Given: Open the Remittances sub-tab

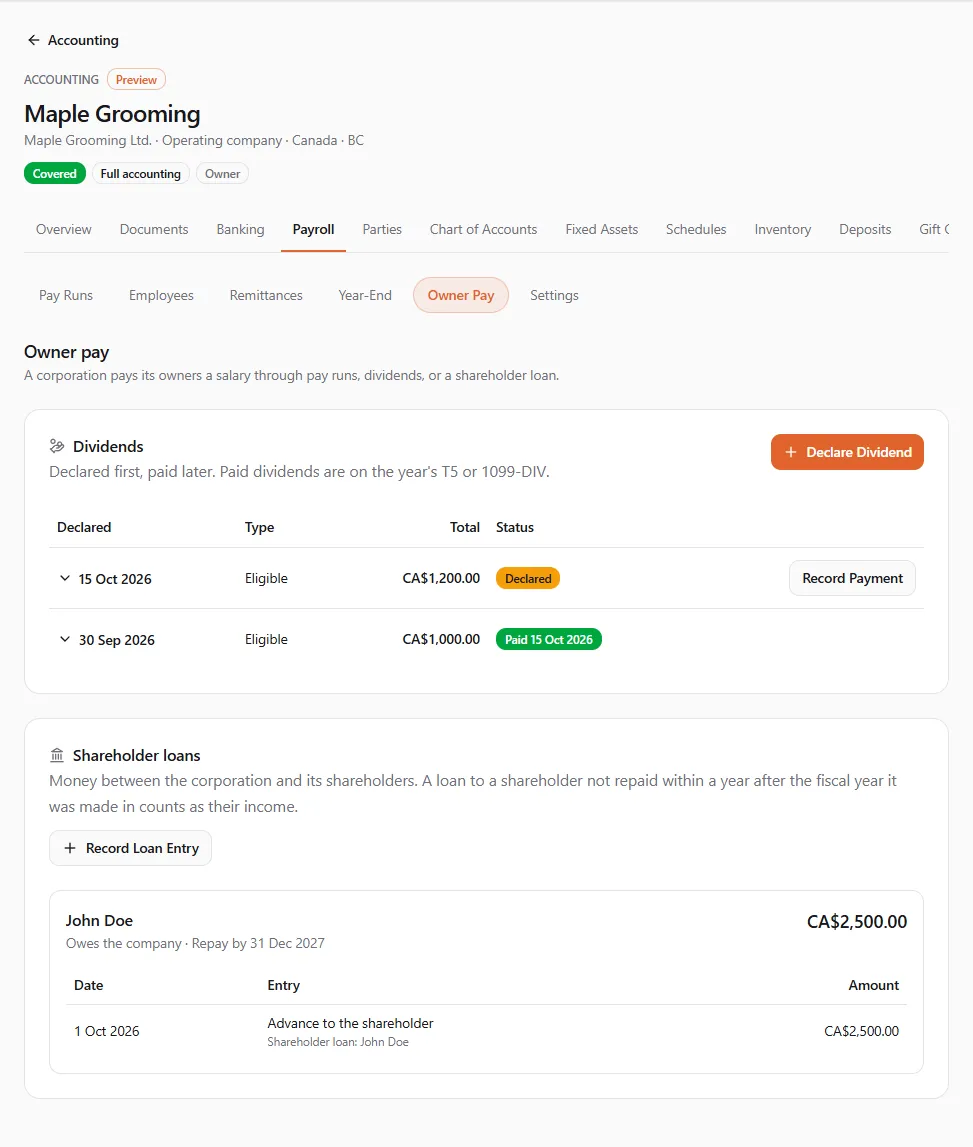Looking at the screenshot, I should tap(266, 296).
